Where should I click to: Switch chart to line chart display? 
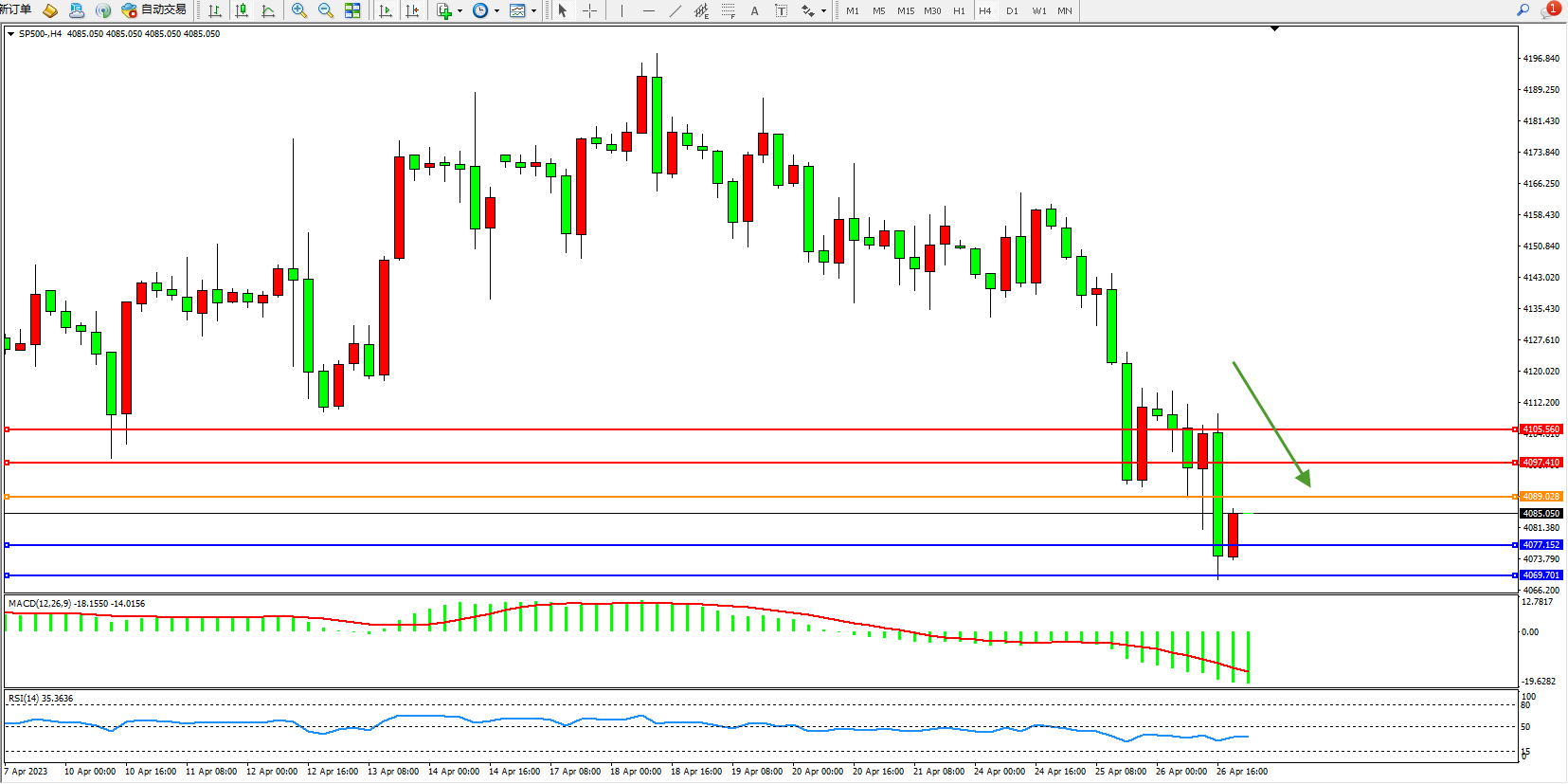pyautogui.click(x=268, y=10)
